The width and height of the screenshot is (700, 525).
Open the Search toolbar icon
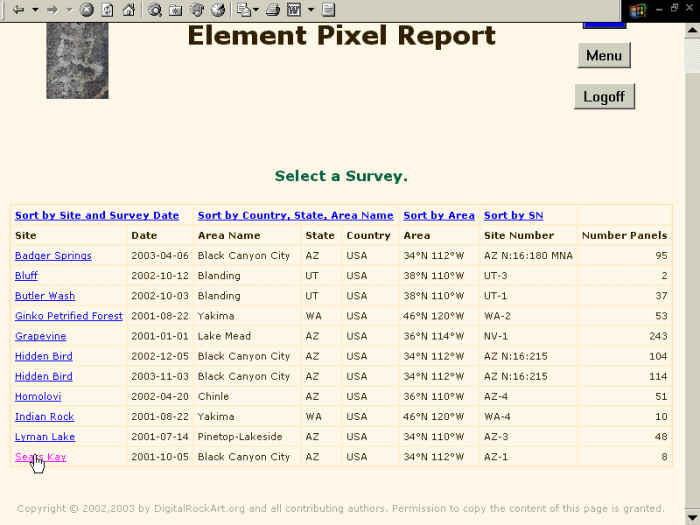pyautogui.click(x=155, y=10)
